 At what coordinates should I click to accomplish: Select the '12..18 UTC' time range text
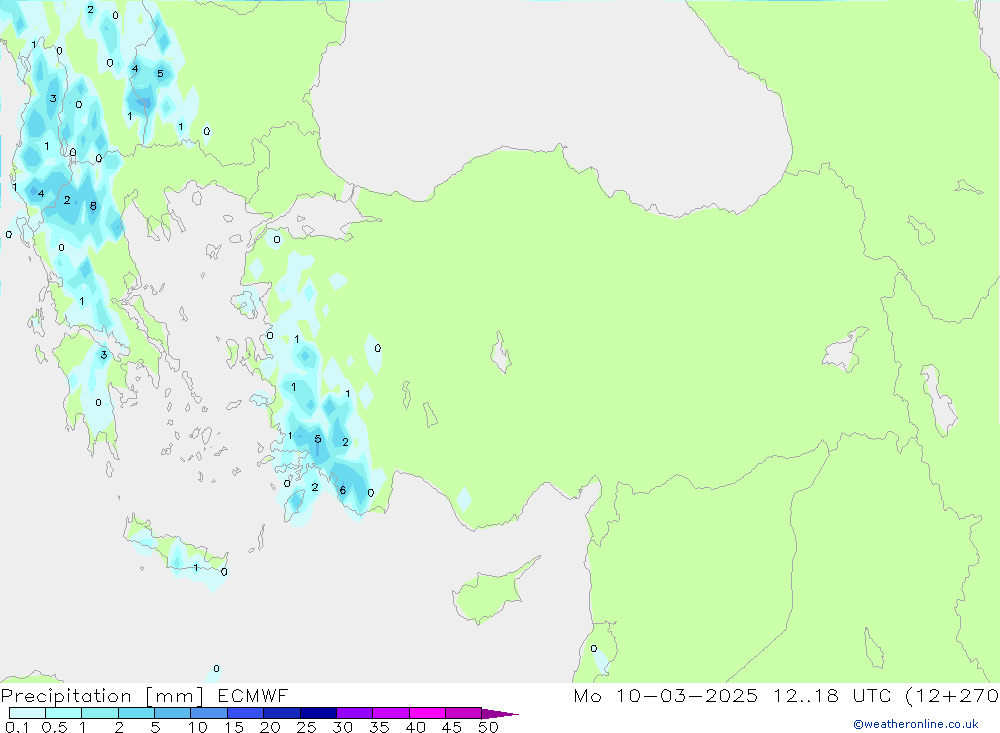(x=832, y=695)
